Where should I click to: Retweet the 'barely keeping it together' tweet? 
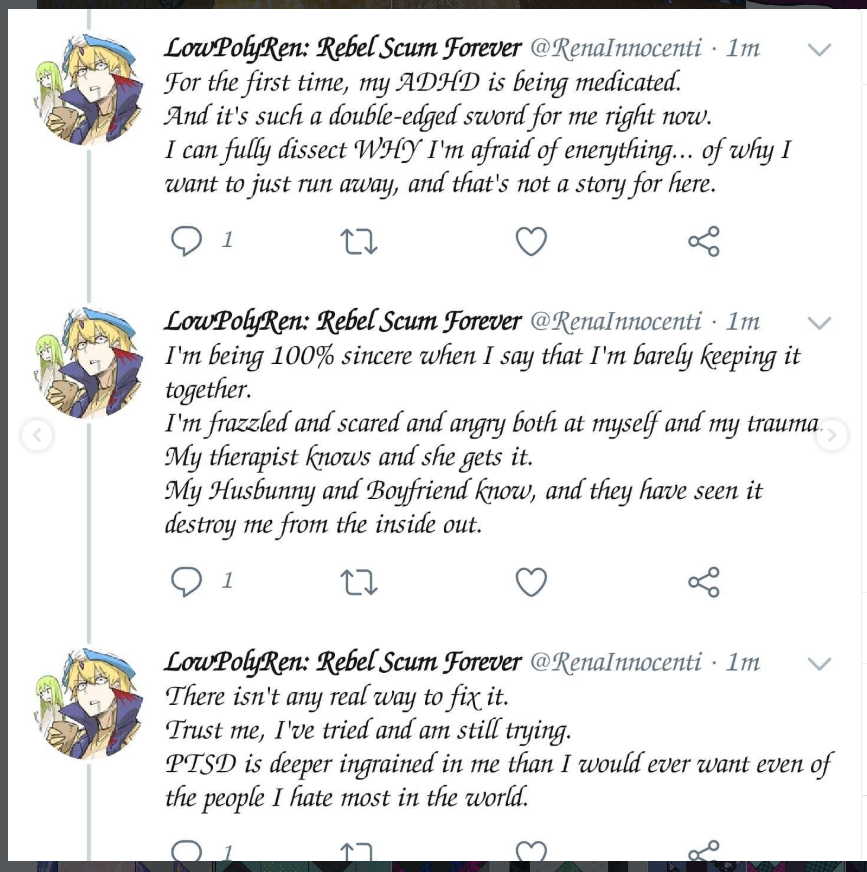click(359, 581)
